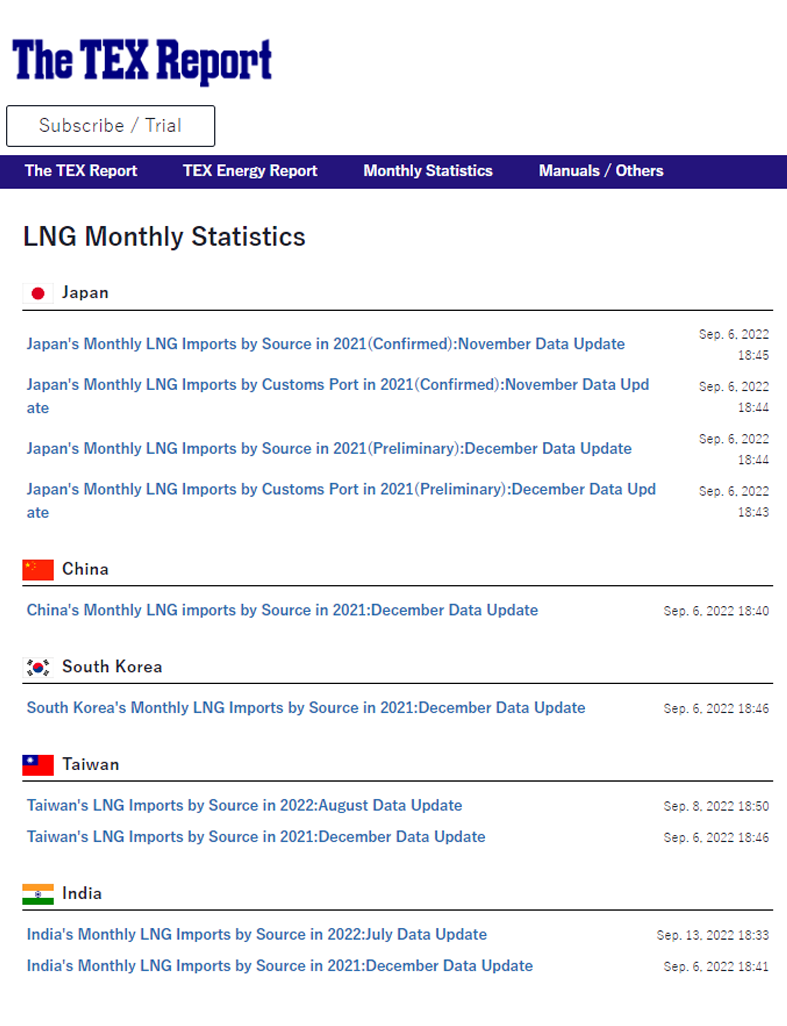Open Manuals / Others menu
This screenshot has width=787, height=1026.
pos(601,171)
